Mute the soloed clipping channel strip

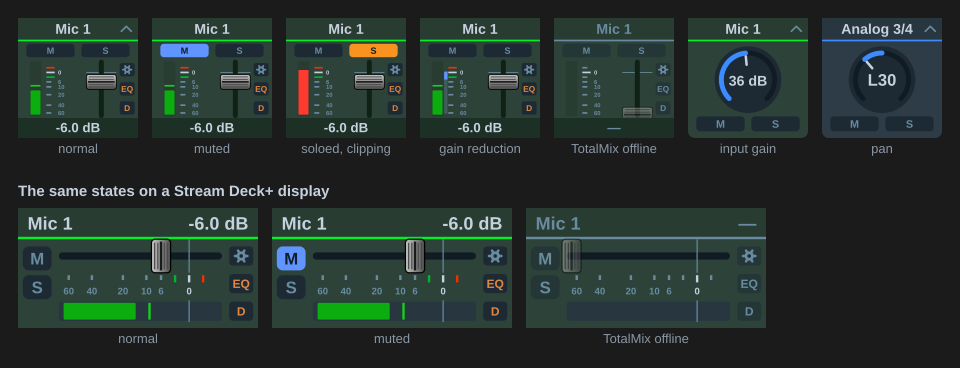(318, 50)
